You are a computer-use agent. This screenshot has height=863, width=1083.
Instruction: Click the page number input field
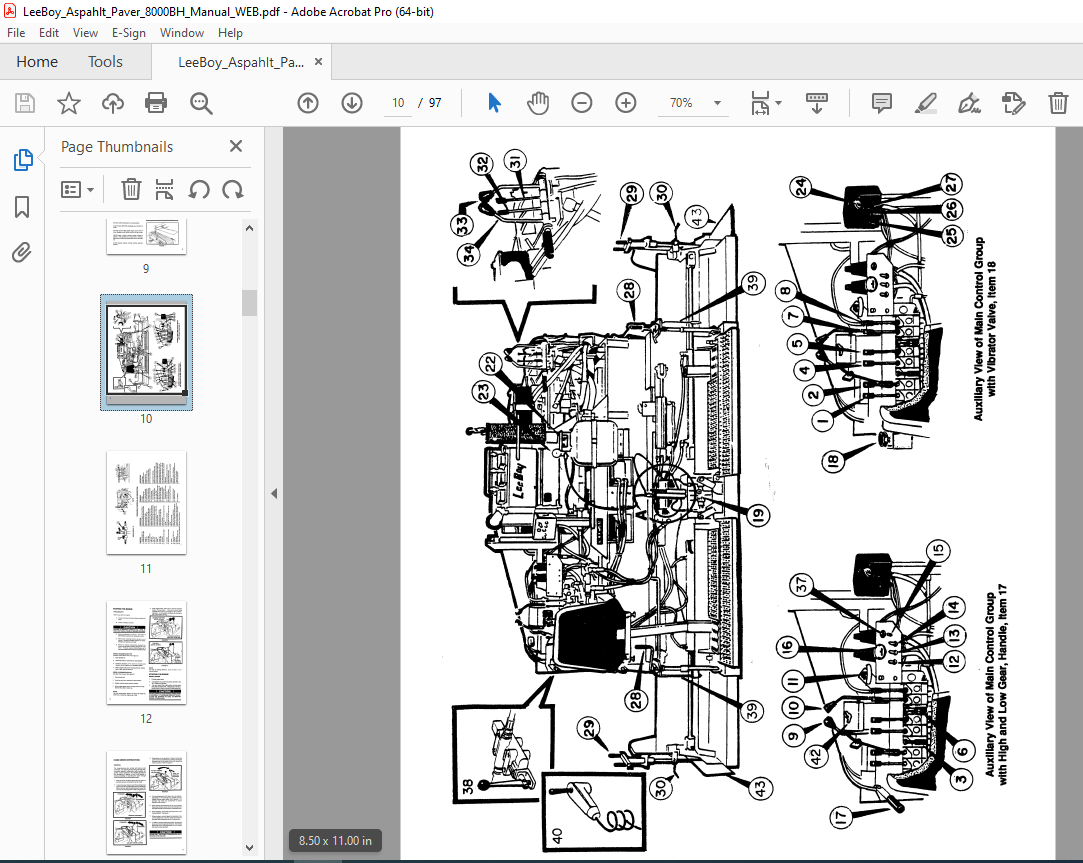[398, 103]
